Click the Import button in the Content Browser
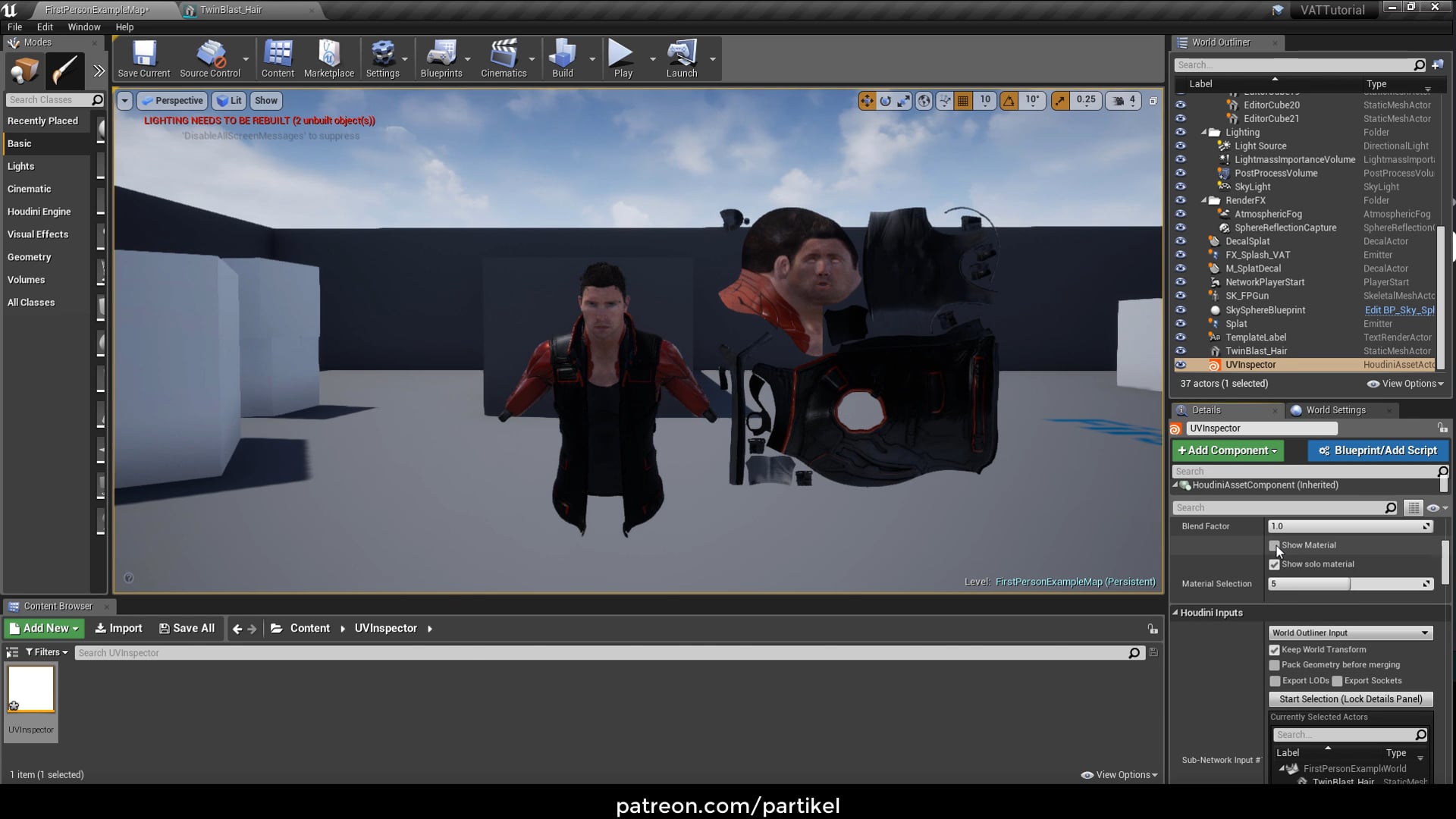 point(118,628)
